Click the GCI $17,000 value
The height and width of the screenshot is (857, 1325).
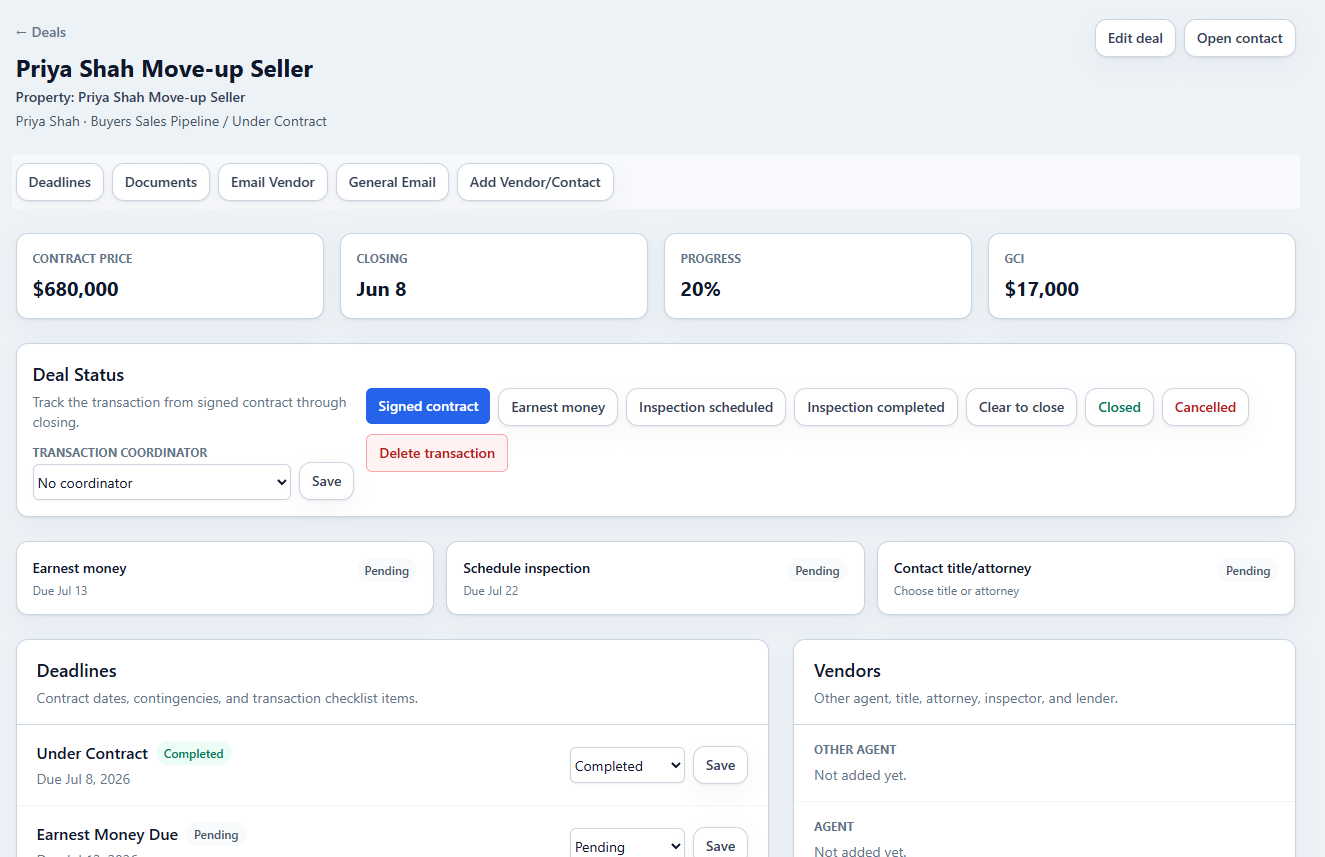click(1042, 289)
